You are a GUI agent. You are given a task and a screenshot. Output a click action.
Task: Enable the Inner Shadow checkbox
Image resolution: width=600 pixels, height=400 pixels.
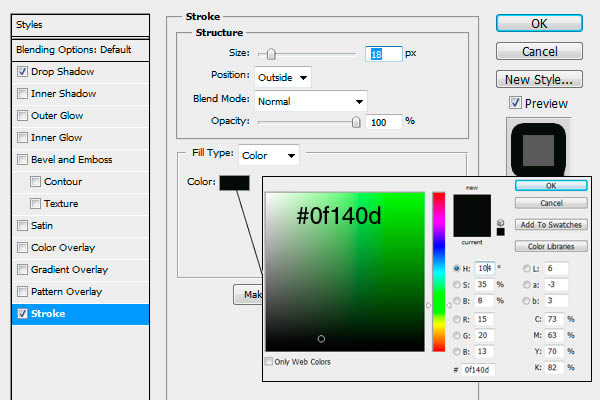click(23, 94)
